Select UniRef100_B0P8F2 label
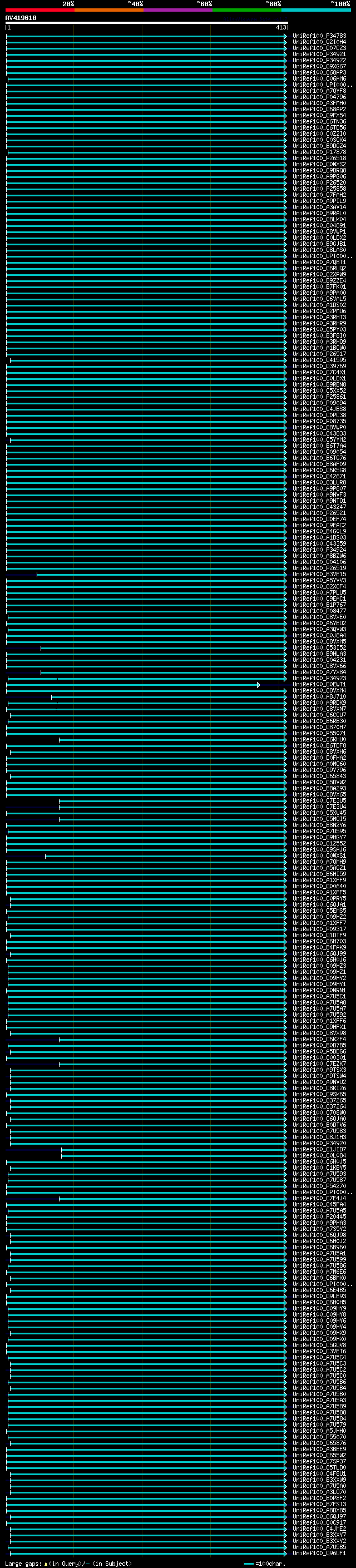 [x=319, y=1498]
